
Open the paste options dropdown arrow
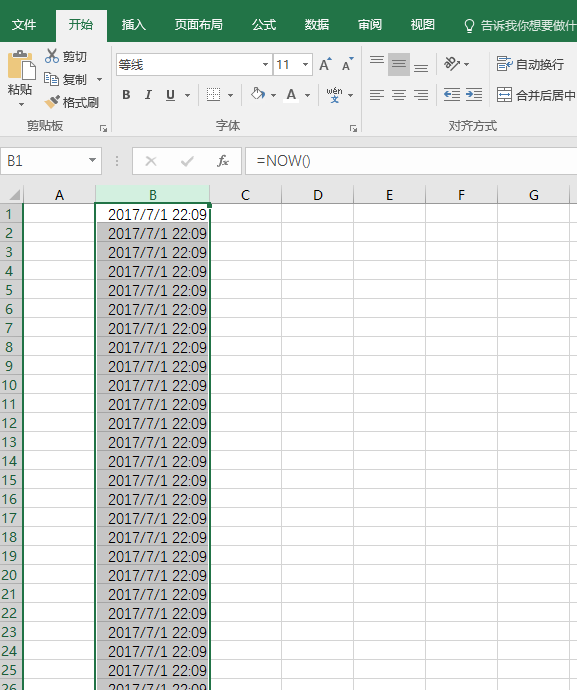pos(21,105)
